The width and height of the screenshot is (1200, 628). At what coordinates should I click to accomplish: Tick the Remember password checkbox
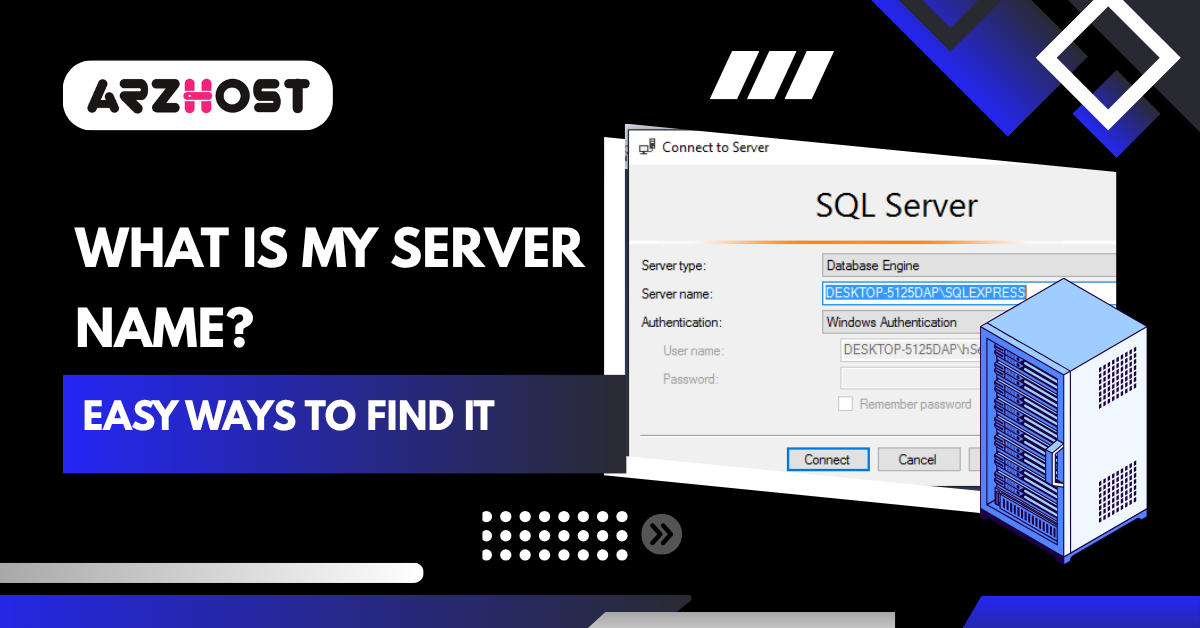tap(845, 404)
